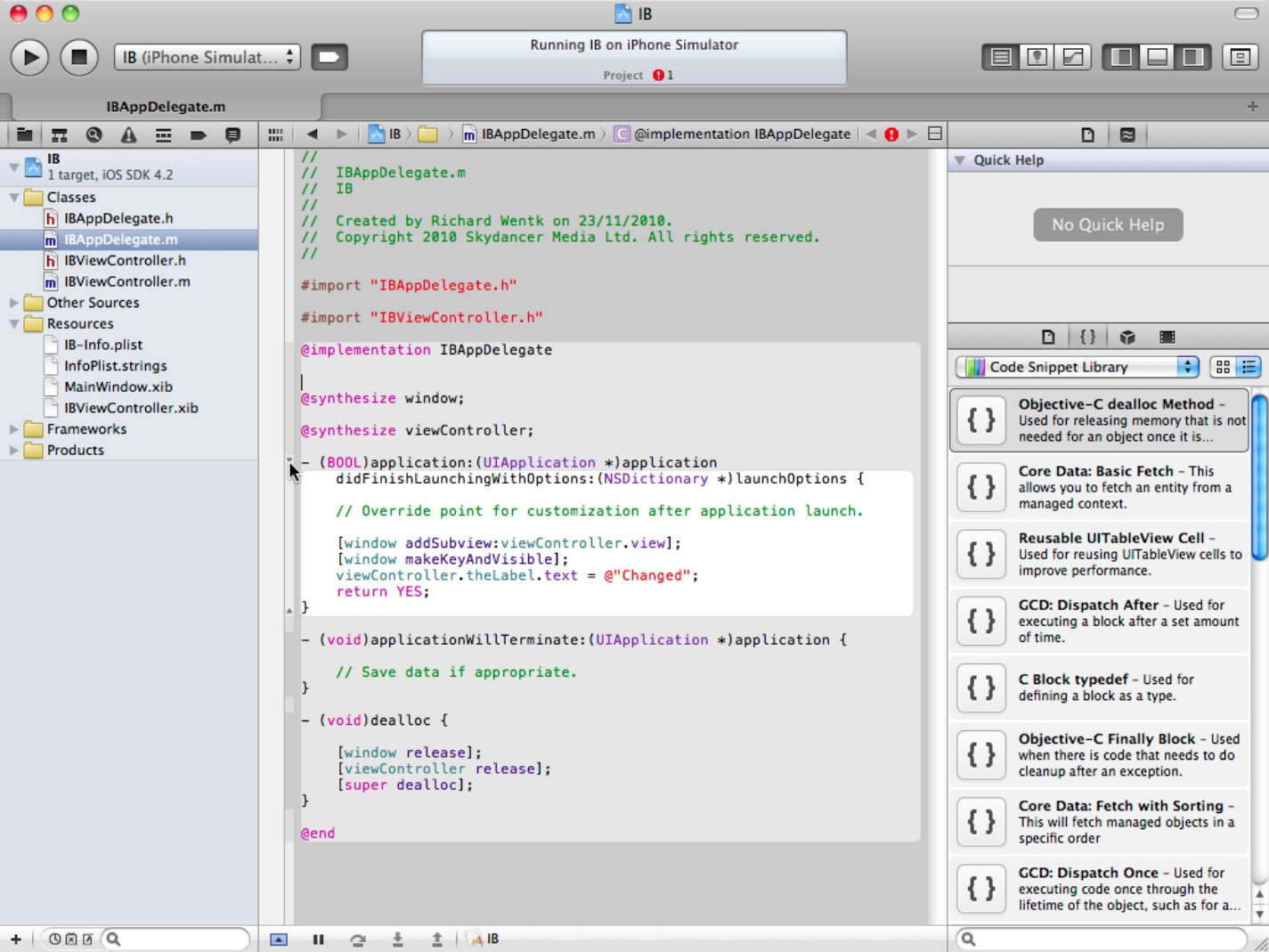
Task: Select IBViewController.m file
Action: [126, 281]
